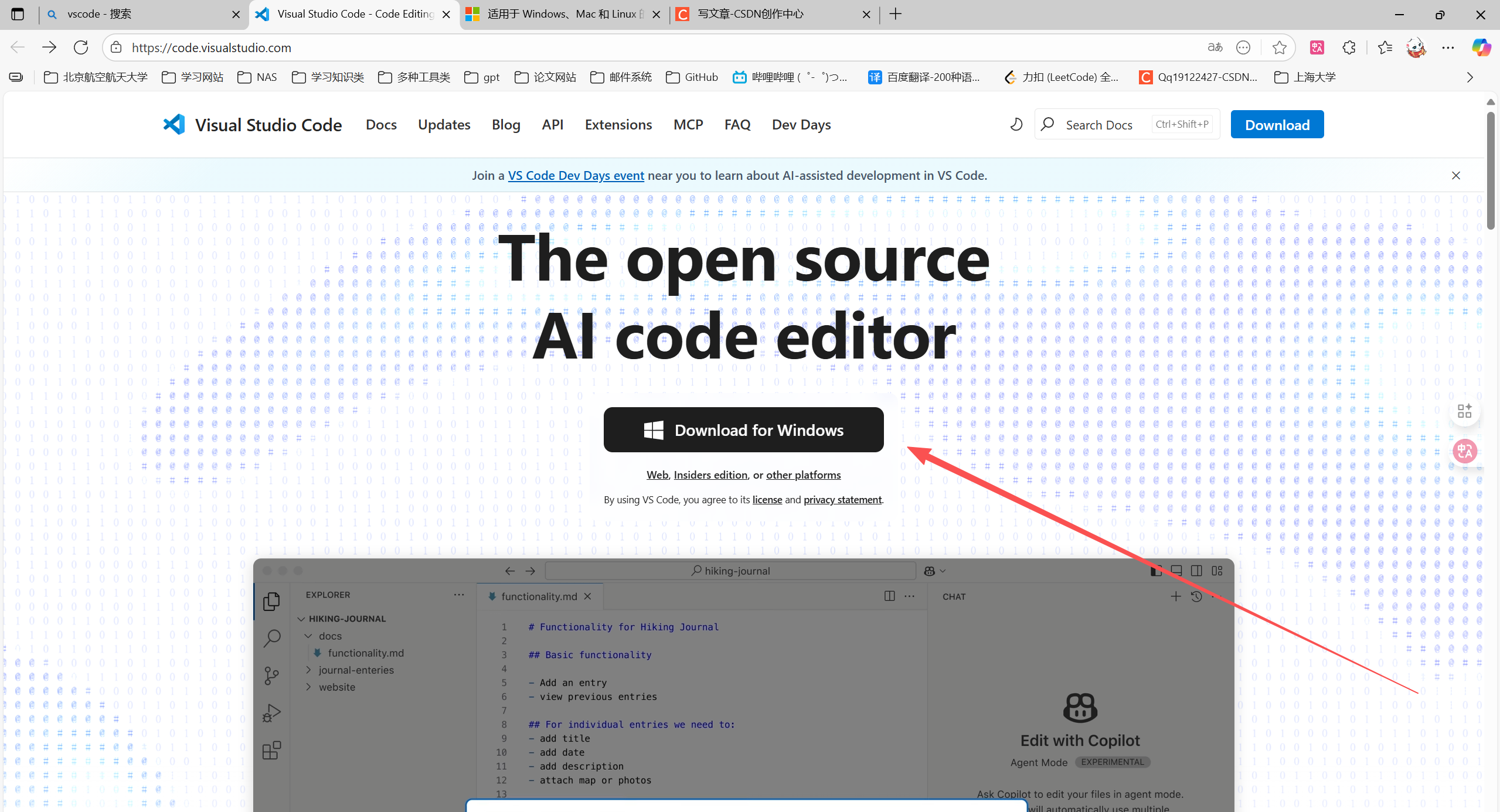Expand the bookmarks bar overflow chevron

(x=1470, y=77)
